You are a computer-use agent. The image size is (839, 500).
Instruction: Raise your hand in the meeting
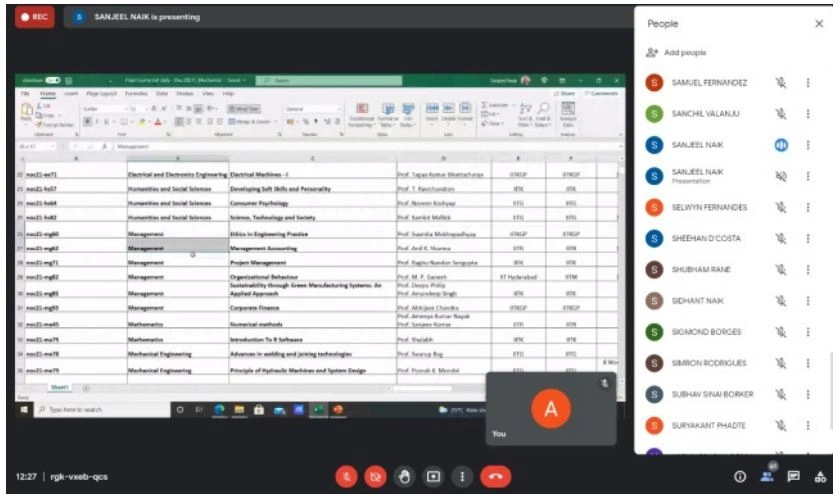coord(405,476)
